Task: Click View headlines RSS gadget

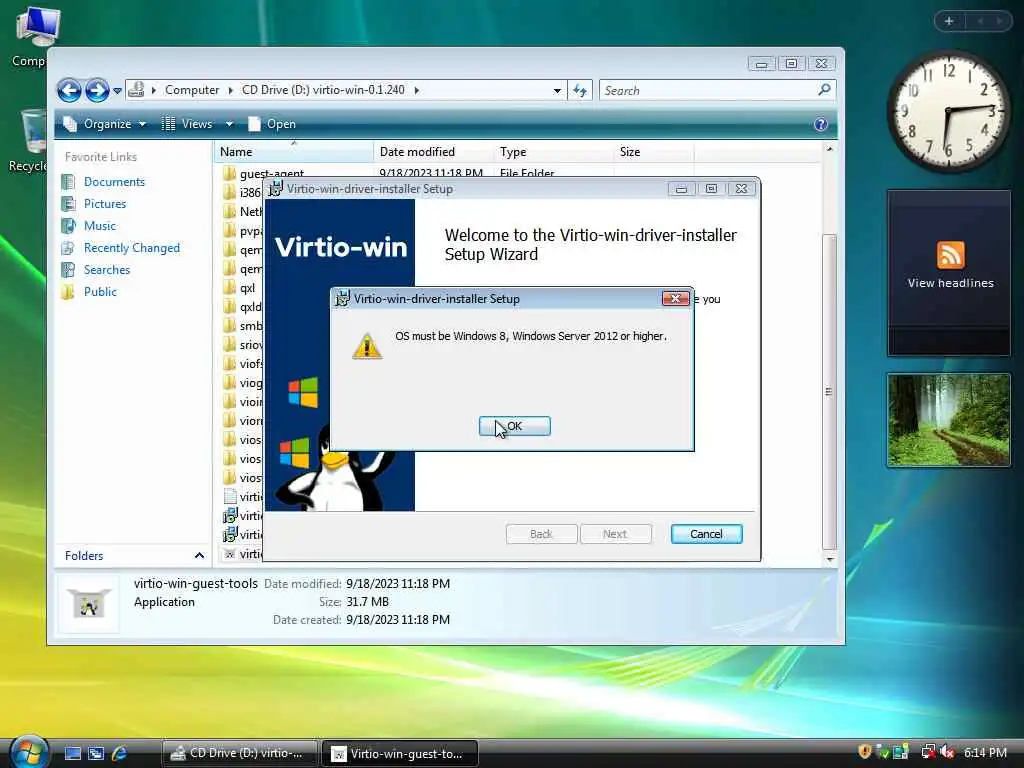Action: [950, 272]
